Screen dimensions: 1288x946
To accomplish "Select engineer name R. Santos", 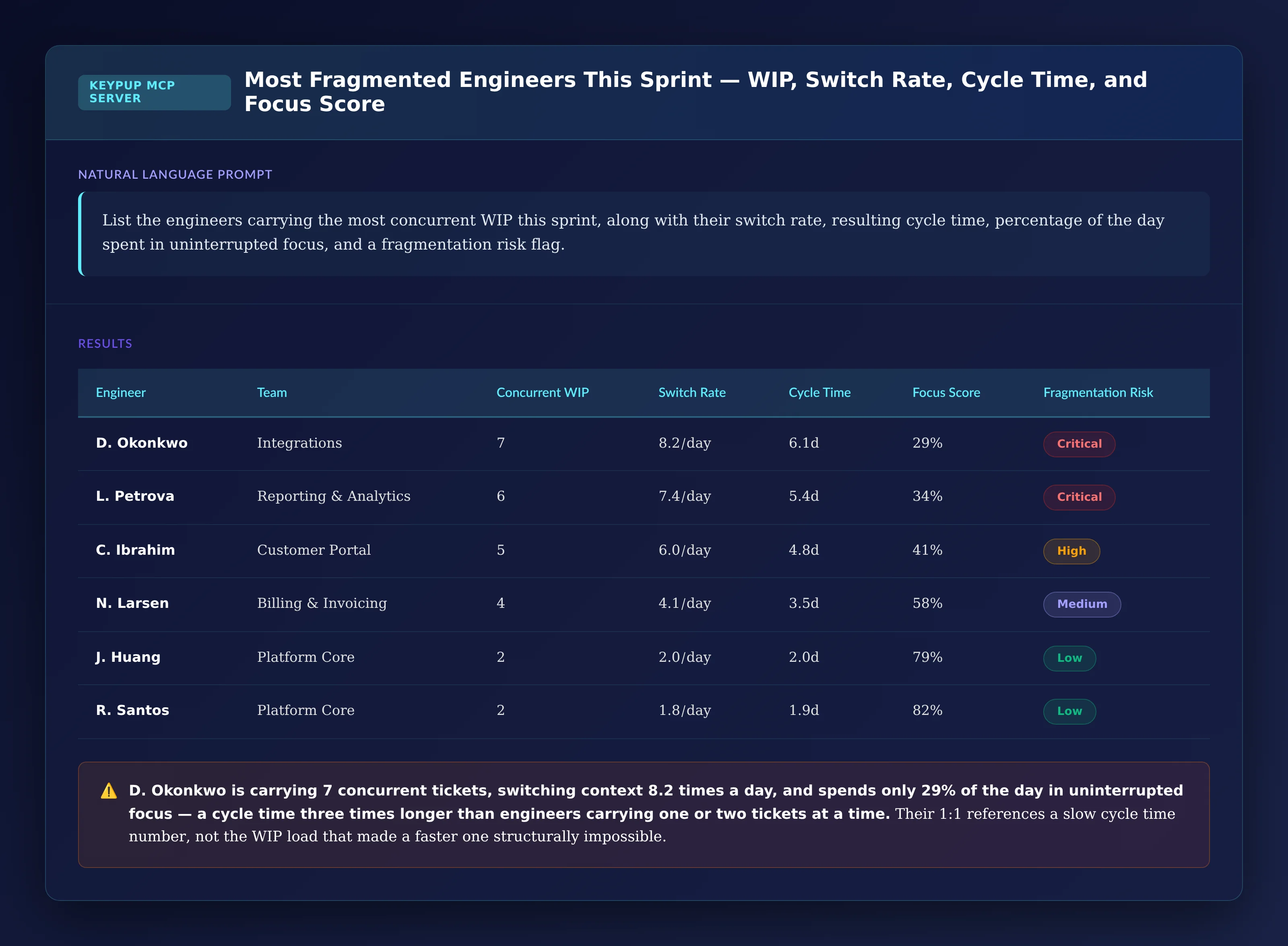I will coord(133,711).
